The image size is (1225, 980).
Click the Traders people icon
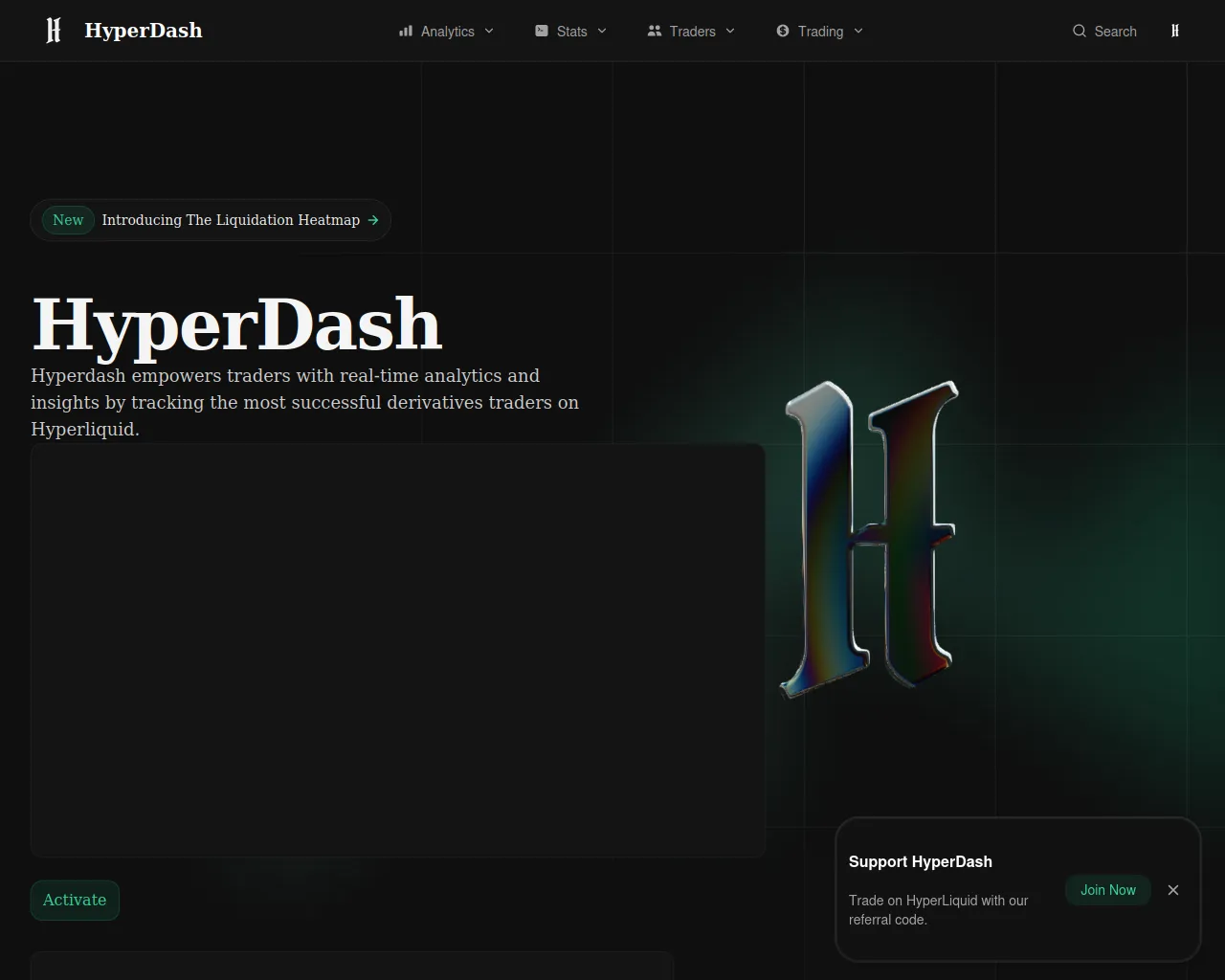tap(655, 31)
